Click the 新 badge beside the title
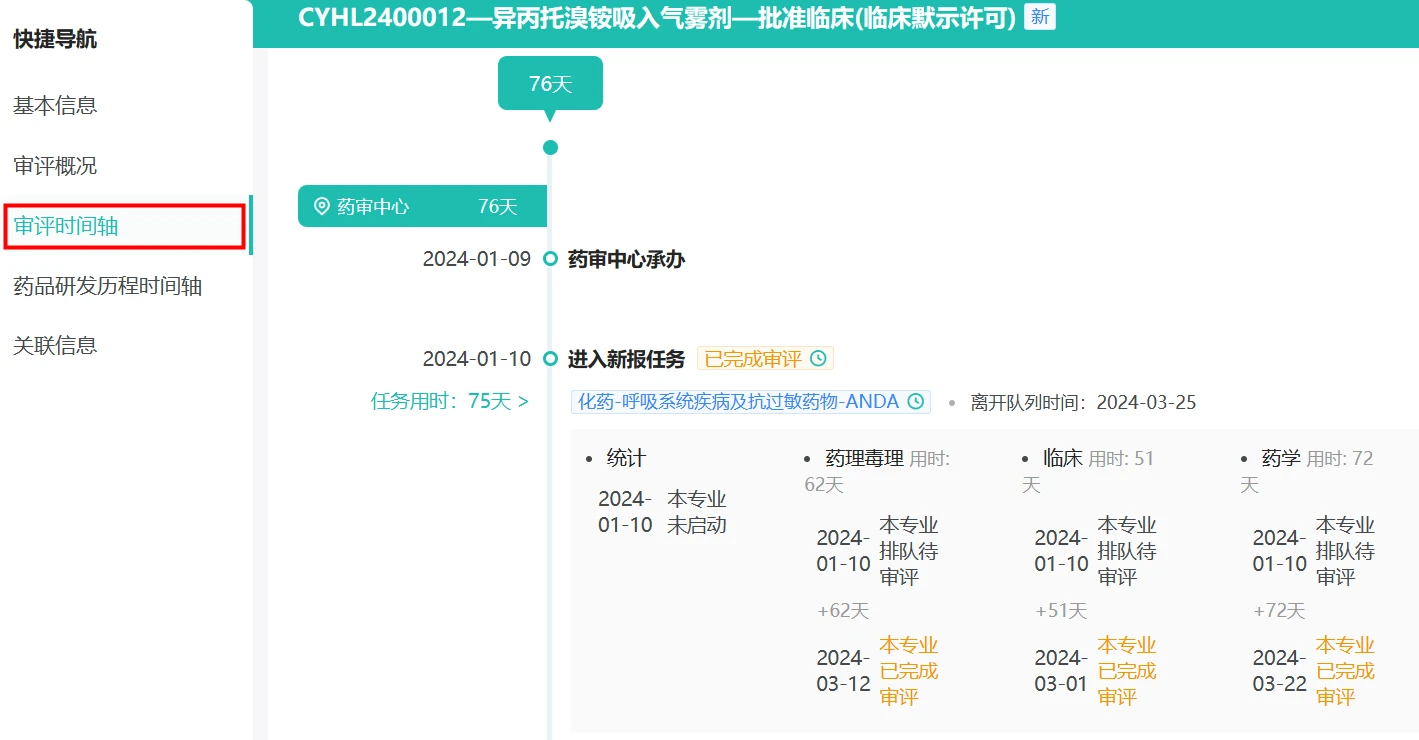 [x=1040, y=16]
